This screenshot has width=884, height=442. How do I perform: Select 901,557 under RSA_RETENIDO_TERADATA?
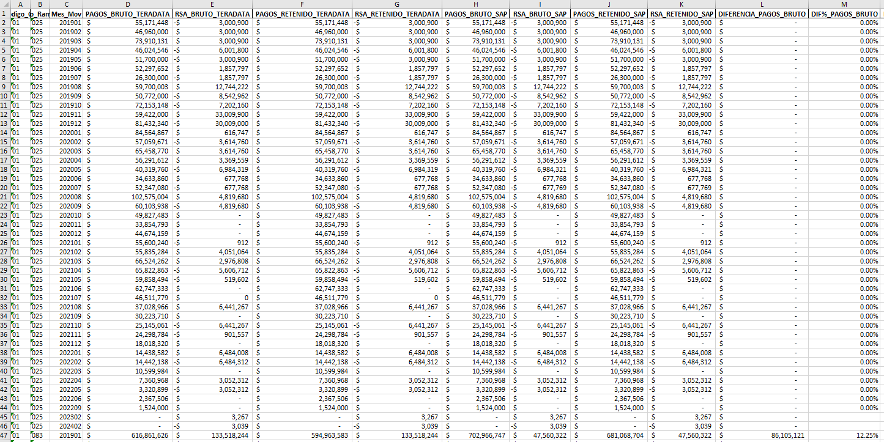point(397,334)
